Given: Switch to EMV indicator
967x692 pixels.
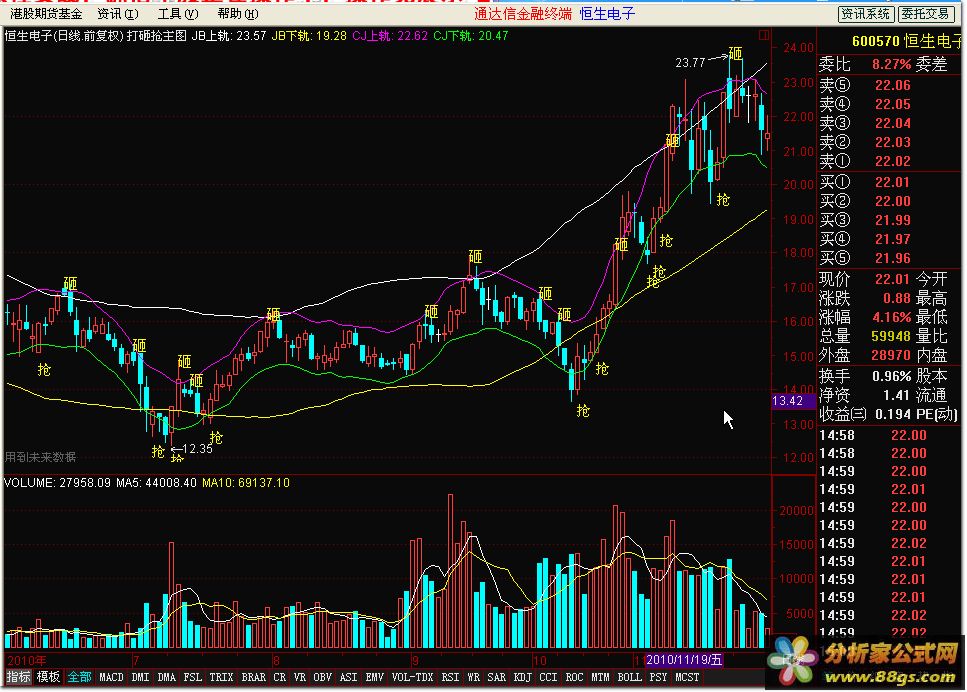Looking at the screenshot, I should pos(374,677).
